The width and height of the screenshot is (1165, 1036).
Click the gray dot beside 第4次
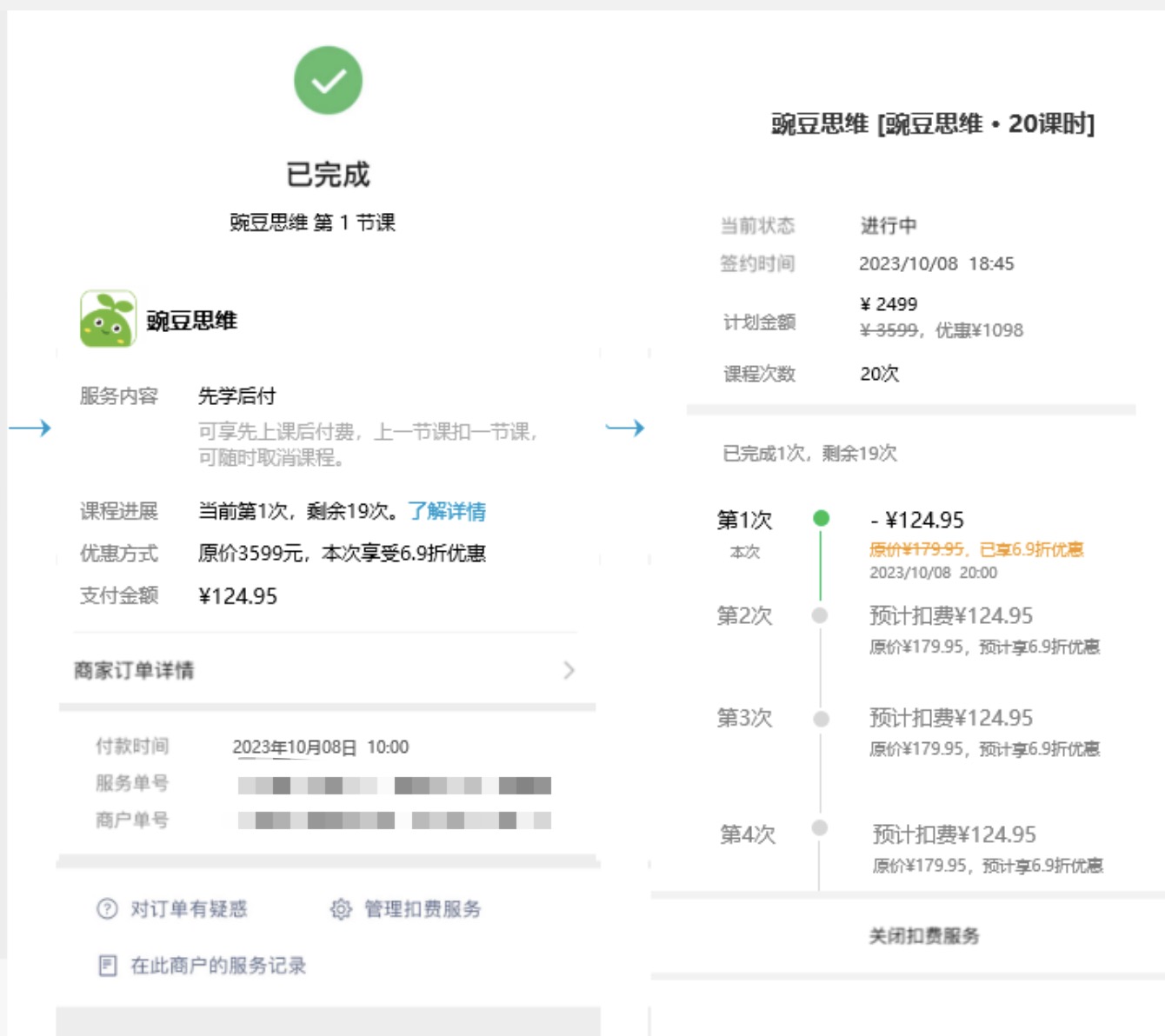[821, 827]
